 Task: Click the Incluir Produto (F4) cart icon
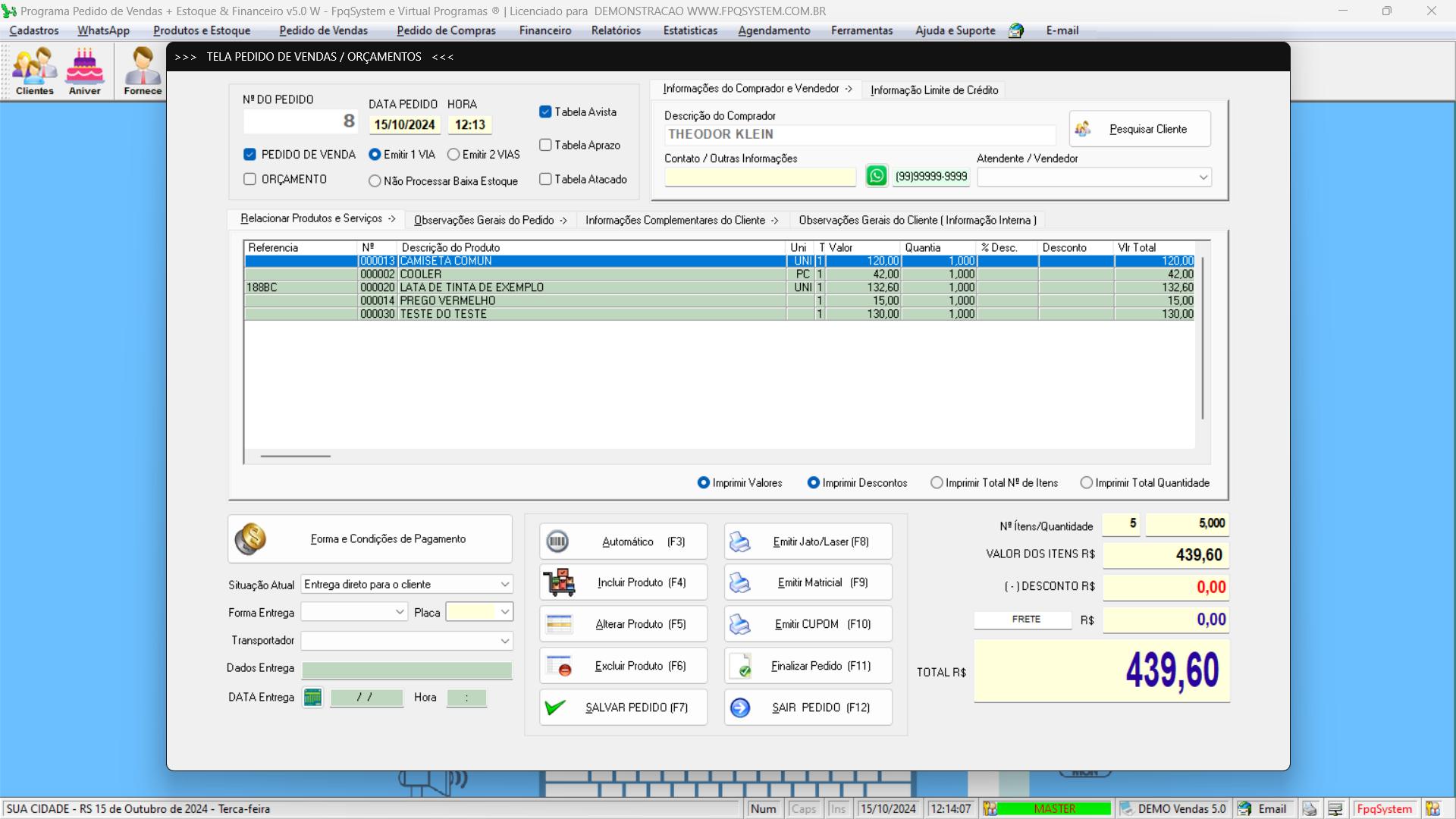pos(560,583)
